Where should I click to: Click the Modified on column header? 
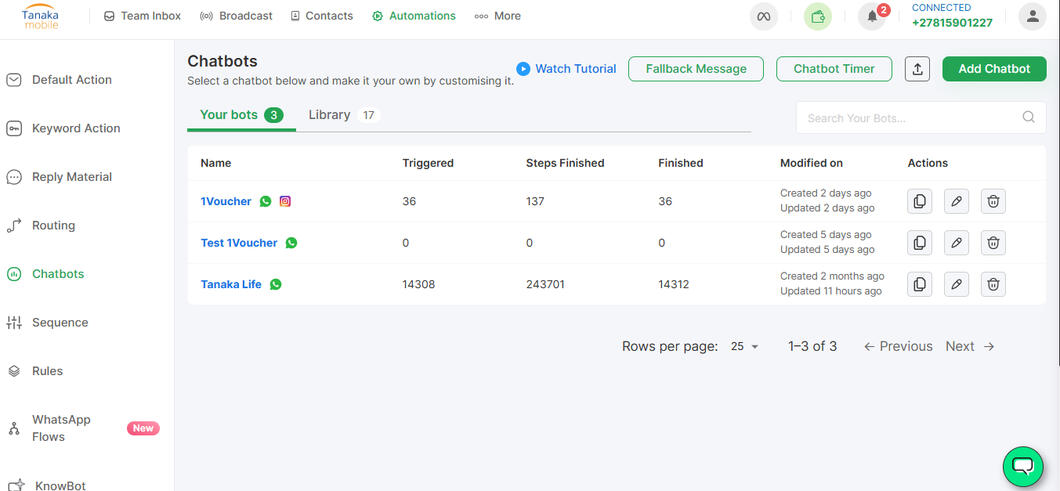[x=811, y=163]
